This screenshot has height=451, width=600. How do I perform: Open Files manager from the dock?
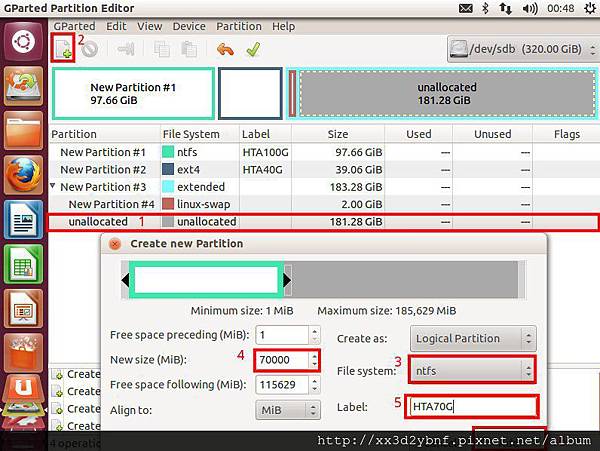coord(23,130)
